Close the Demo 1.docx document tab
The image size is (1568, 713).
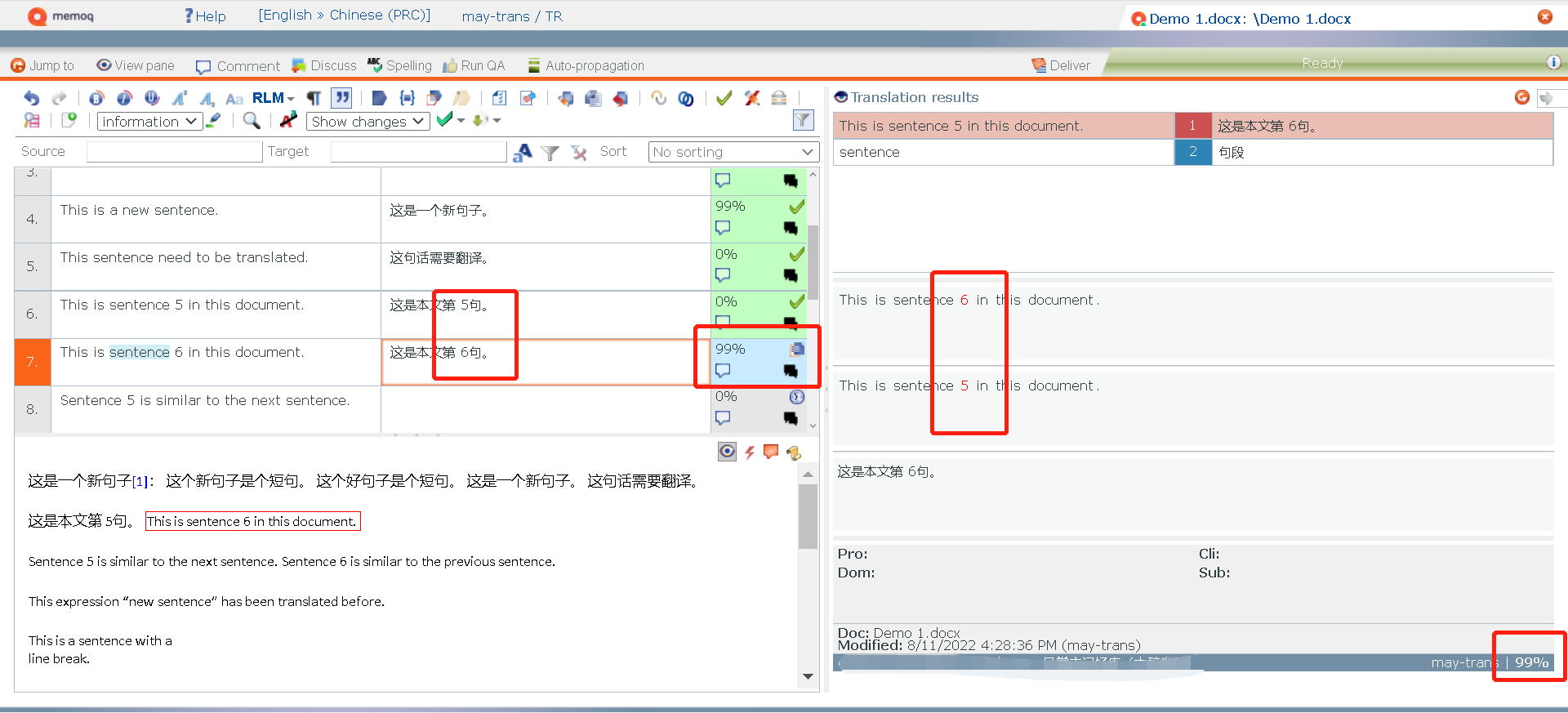pyautogui.click(x=1545, y=16)
